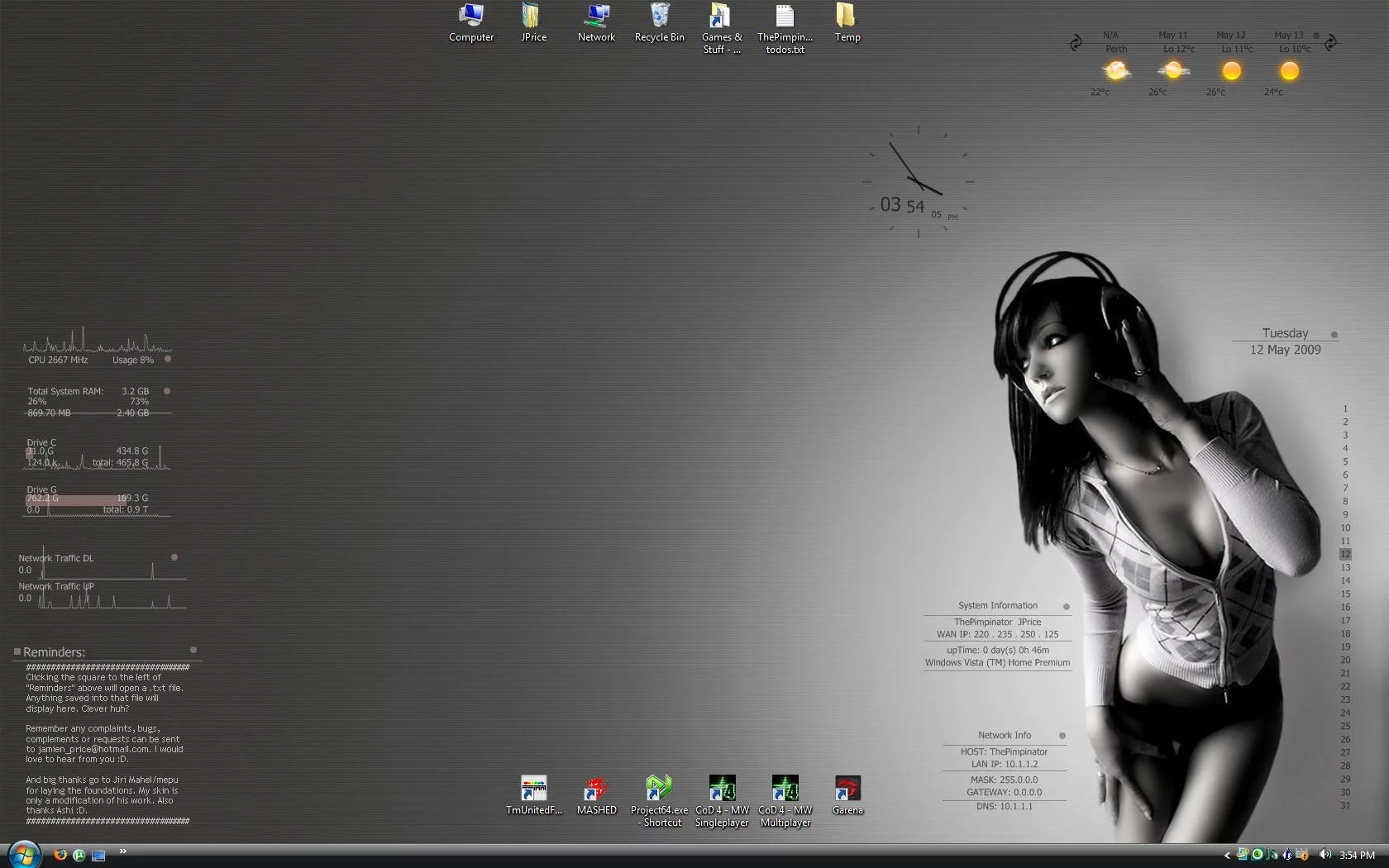
Task: Expand the Quick Launch overflow chevron
Action: [123, 850]
